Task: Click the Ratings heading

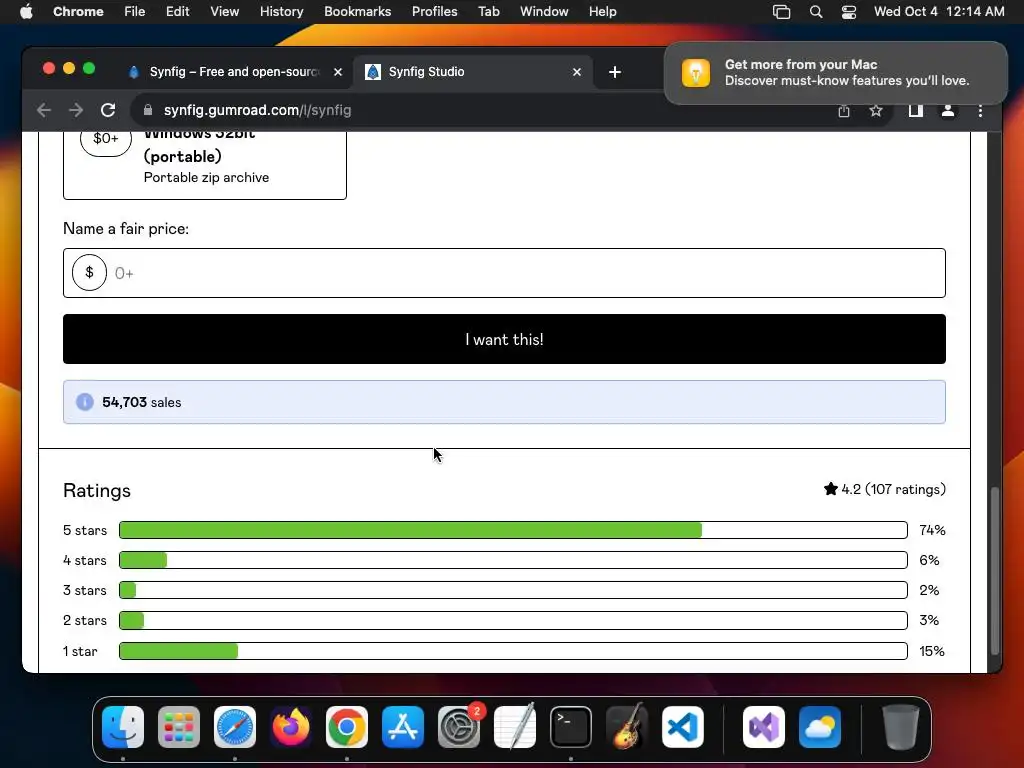Action: pyautogui.click(x=97, y=490)
